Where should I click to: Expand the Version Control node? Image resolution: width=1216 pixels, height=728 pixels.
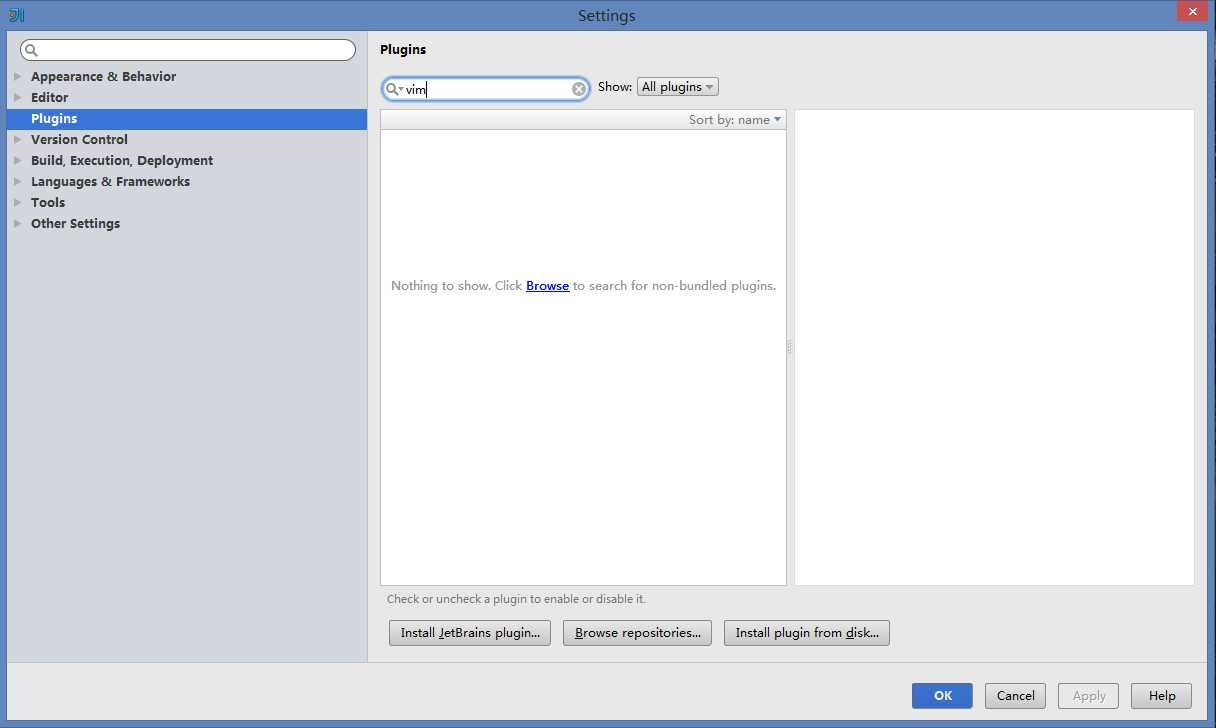coord(17,139)
